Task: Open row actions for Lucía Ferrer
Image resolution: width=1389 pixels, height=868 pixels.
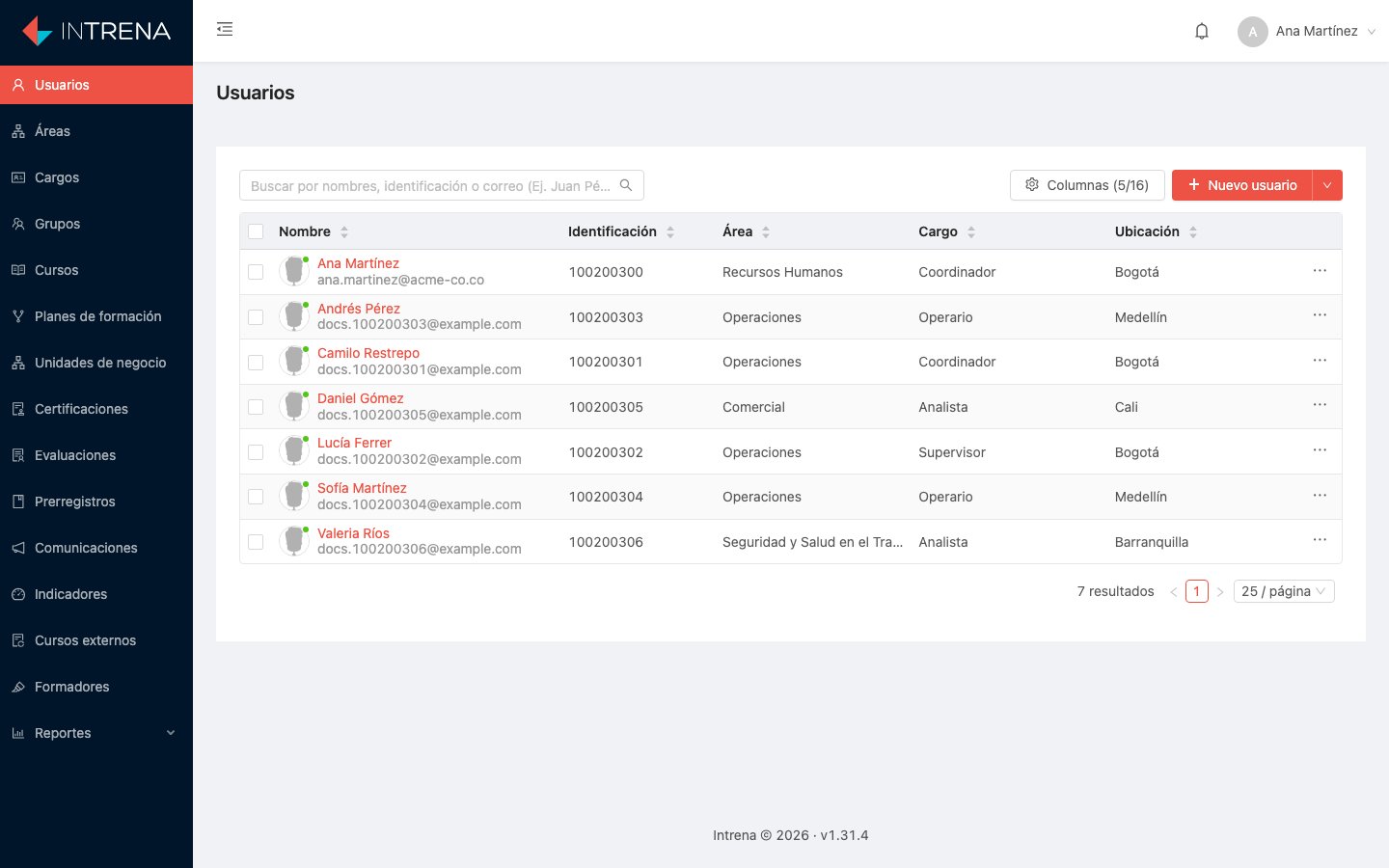Action: (x=1320, y=450)
